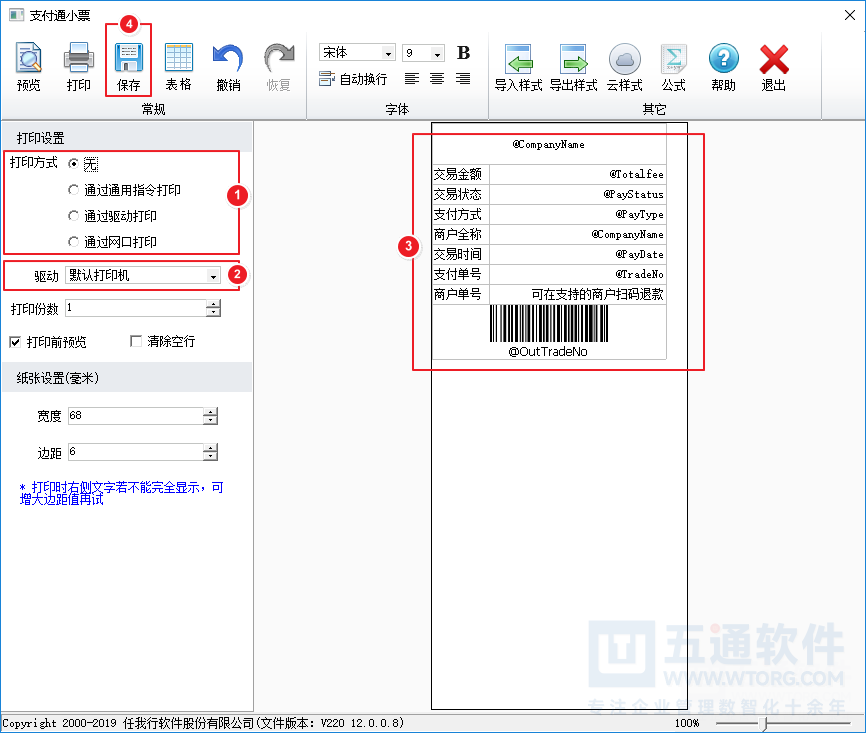
Task: Open 云样式 cloud styles
Action: (x=625, y=67)
